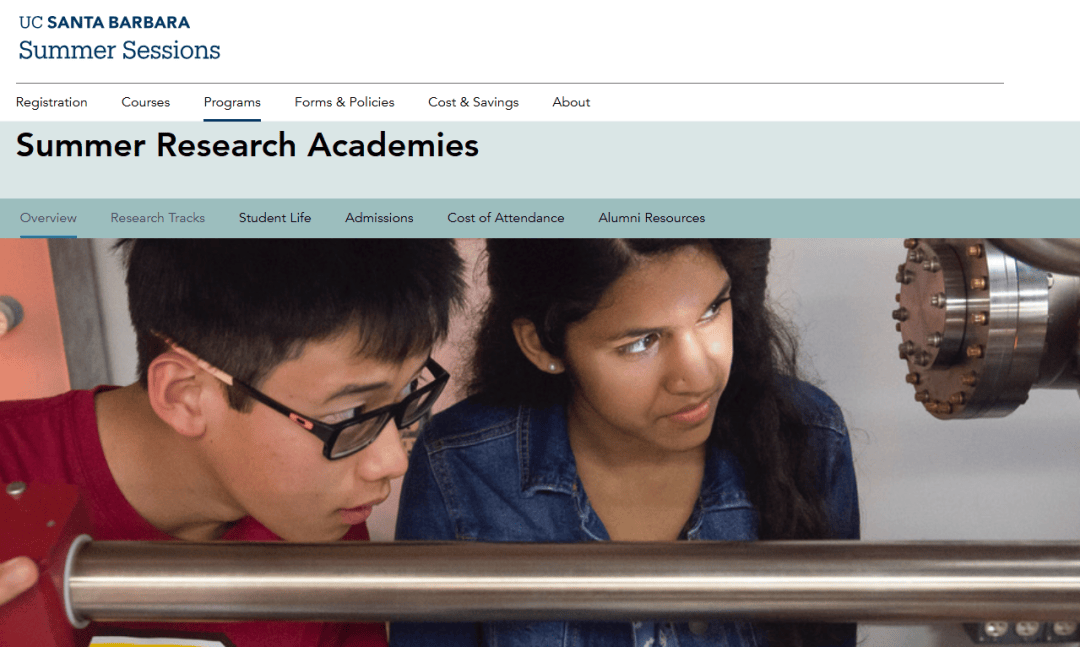This screenshot has width=1080, height=647.
Task: Open the Cost & Savings menu
Action: point(473,102)
